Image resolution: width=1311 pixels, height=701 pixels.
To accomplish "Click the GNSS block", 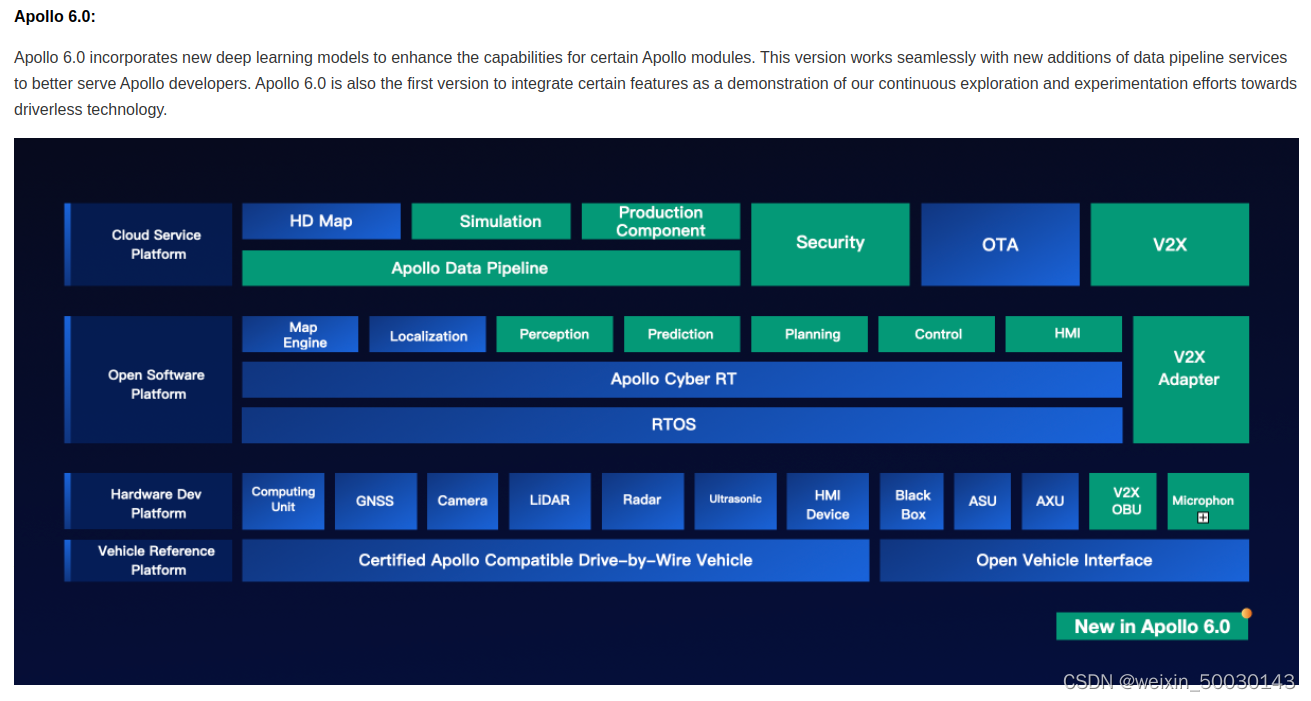I will [375, 501].
